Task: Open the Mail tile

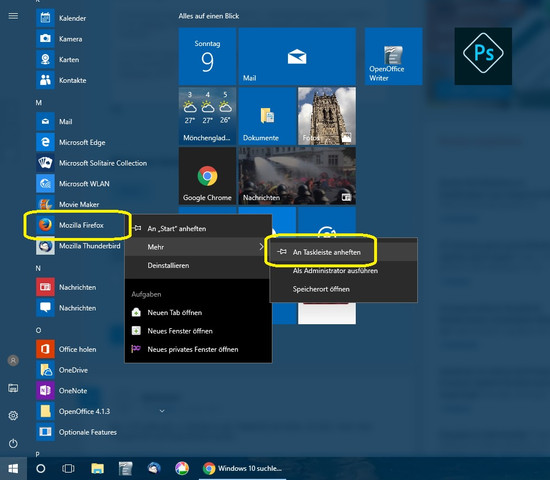Action: coord(297,56)
